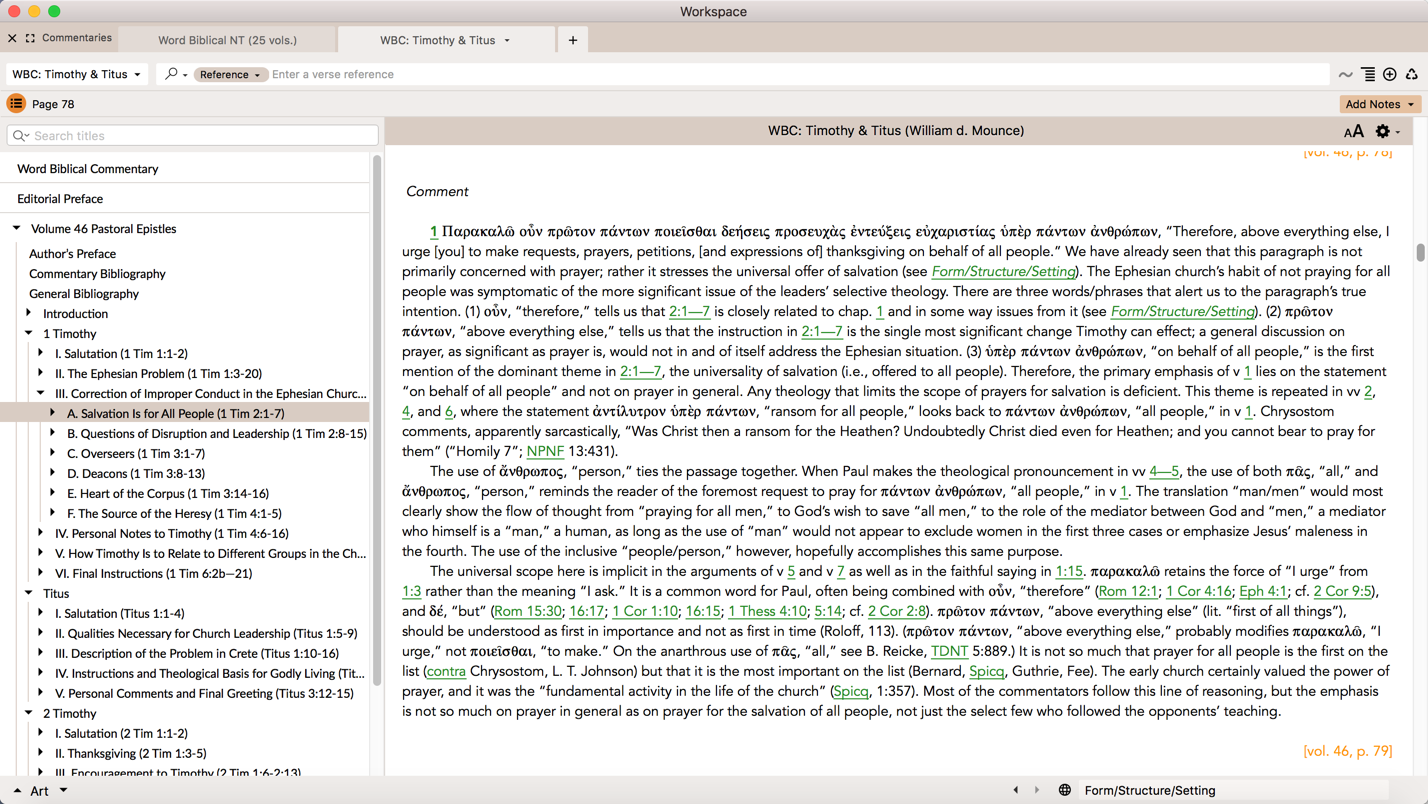Open the Reference search type dropdown

pyautogui.click(x=229, y=74)
